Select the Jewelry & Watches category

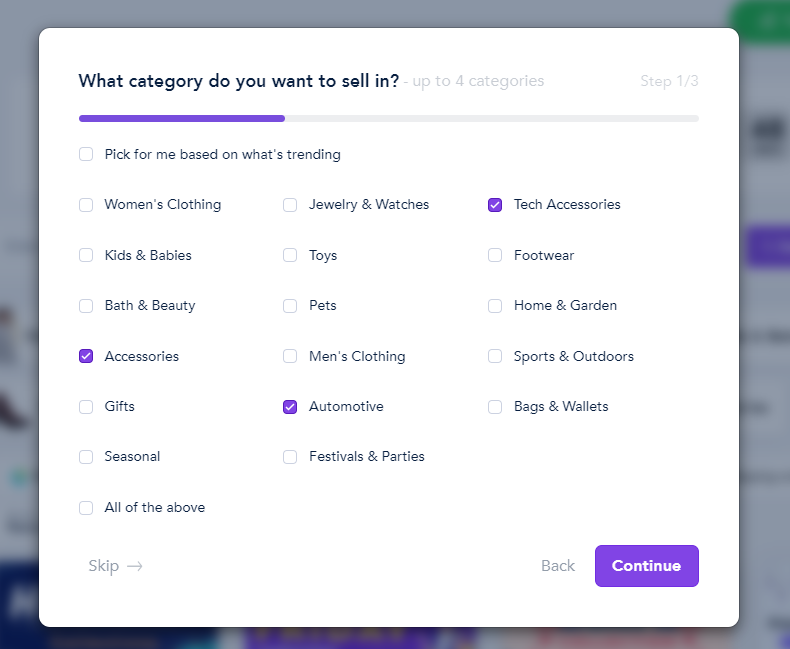pos(290,205)
